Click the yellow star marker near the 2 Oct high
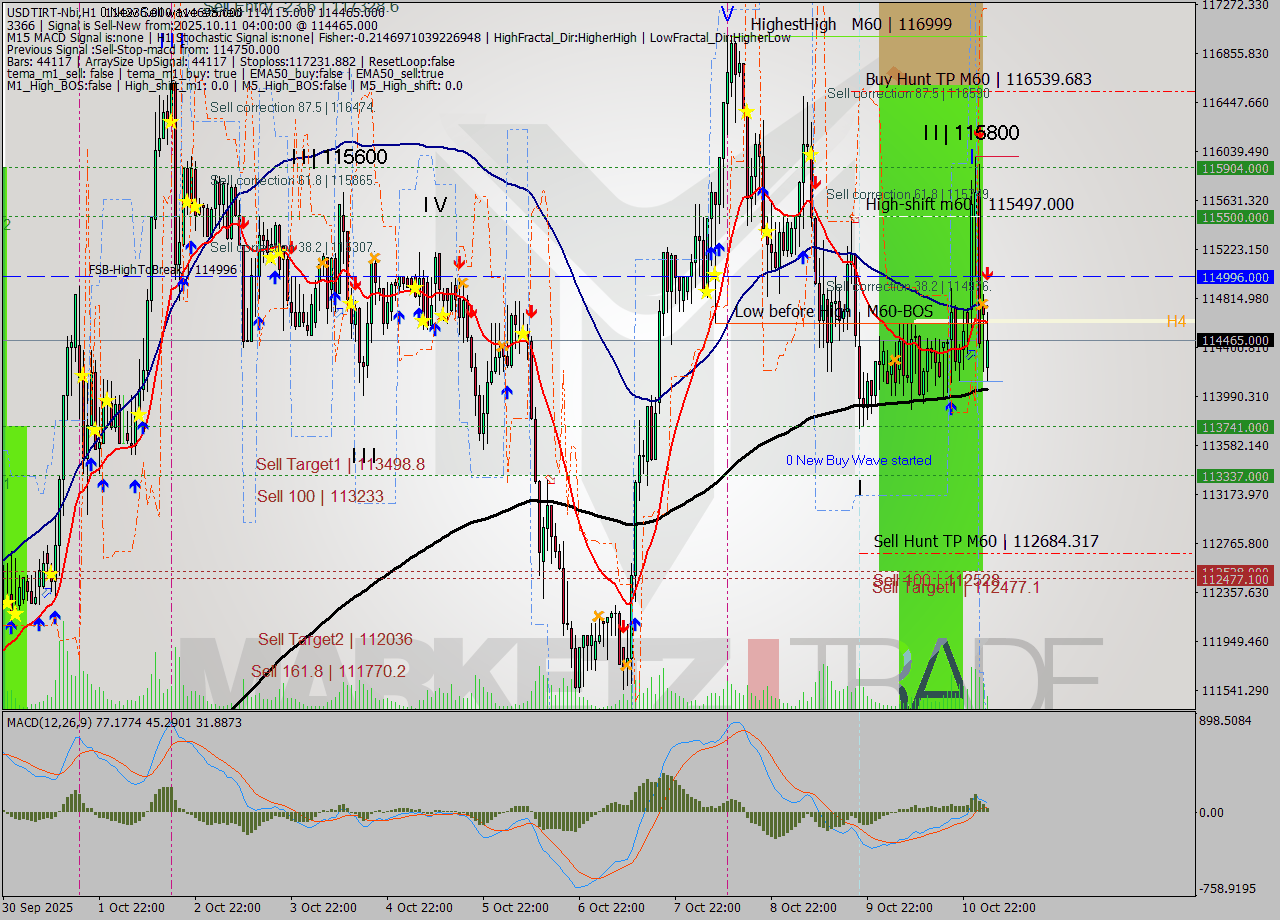1280x920 pixels. [170, 120]
